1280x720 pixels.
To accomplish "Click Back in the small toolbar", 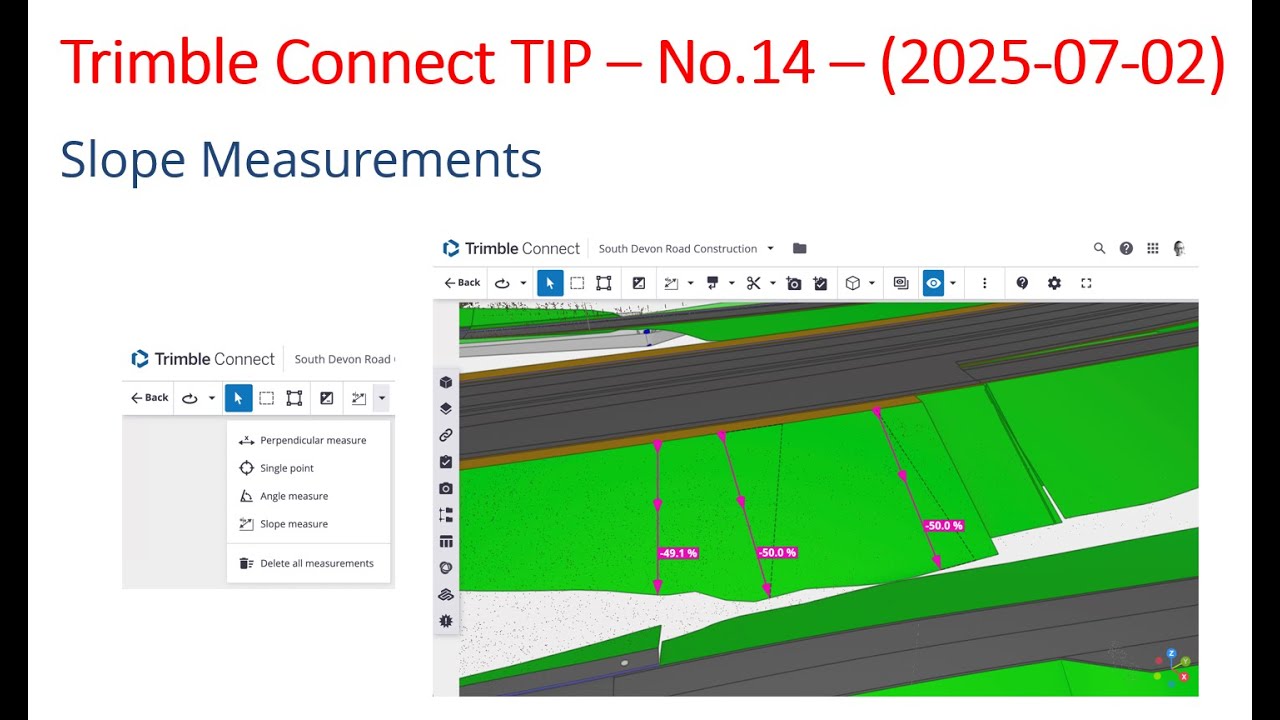I will point(150,398).
